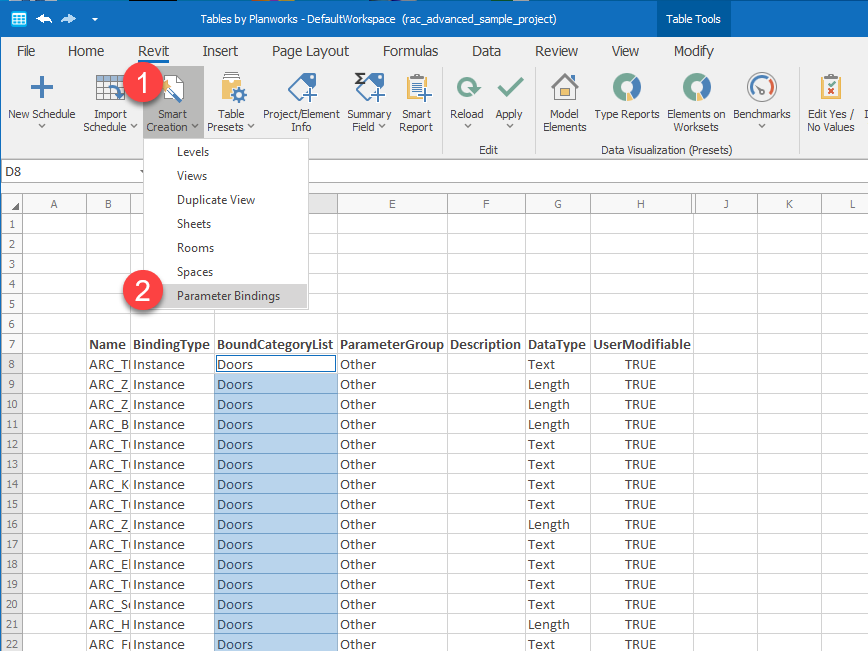Switch to the View ribbon tab
Image resolution: width=868 pixels, height=651 pixels.
(x=625, y=51)
